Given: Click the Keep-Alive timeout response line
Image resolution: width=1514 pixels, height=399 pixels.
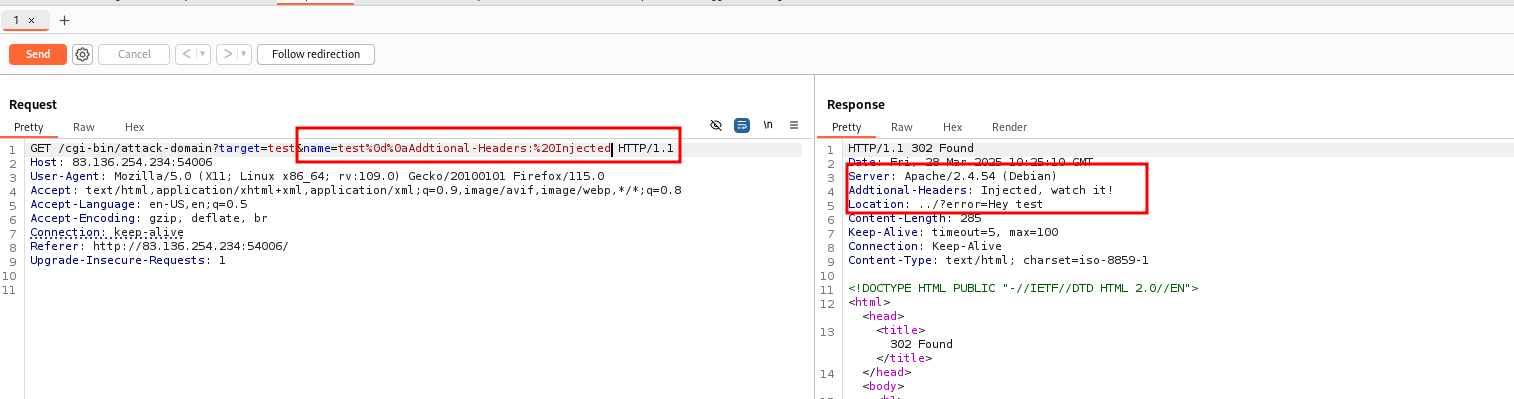Looking at the screenshot, I should (953, 232).
